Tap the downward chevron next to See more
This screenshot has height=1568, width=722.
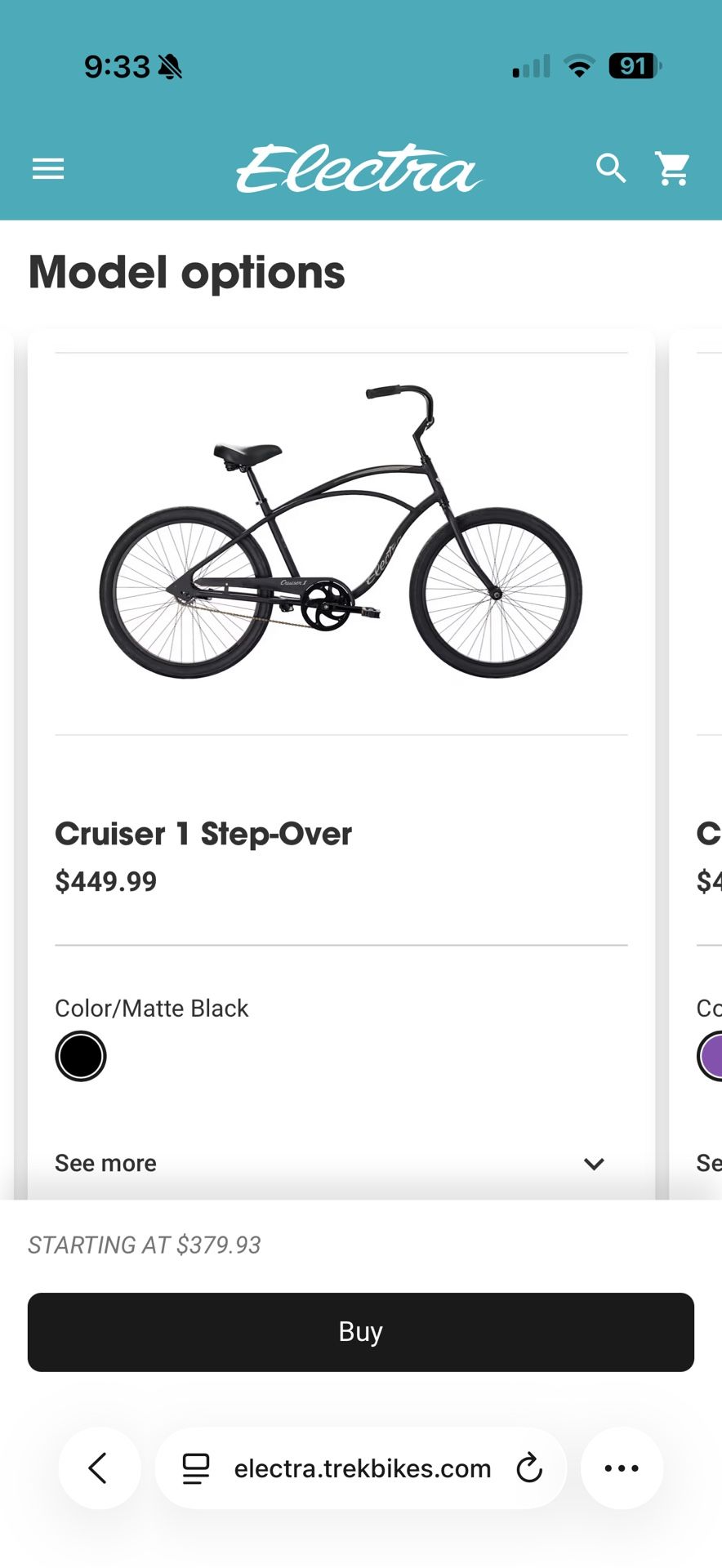pos(594,1164)
